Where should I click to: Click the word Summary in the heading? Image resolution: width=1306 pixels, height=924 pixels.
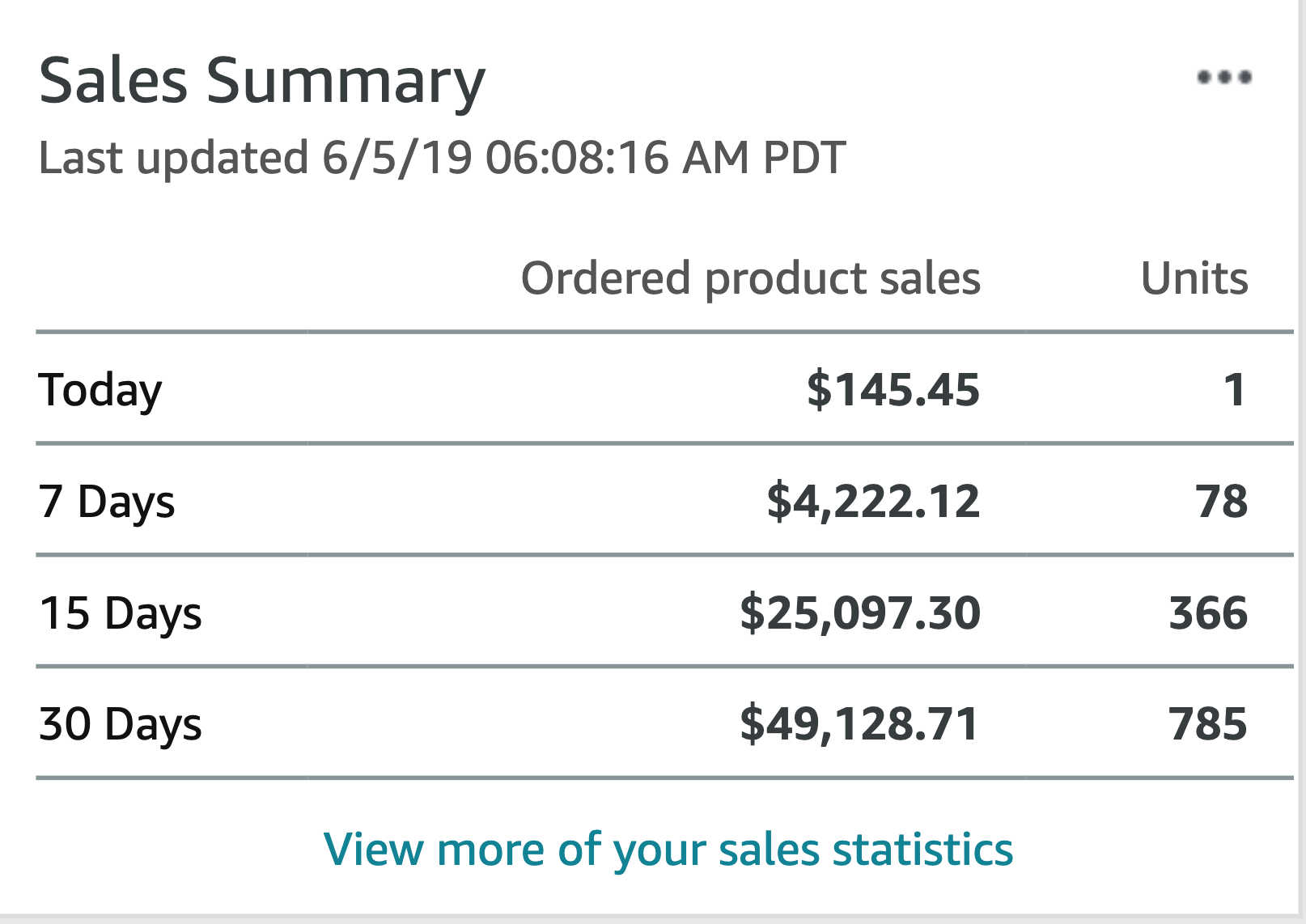point(346,83)
